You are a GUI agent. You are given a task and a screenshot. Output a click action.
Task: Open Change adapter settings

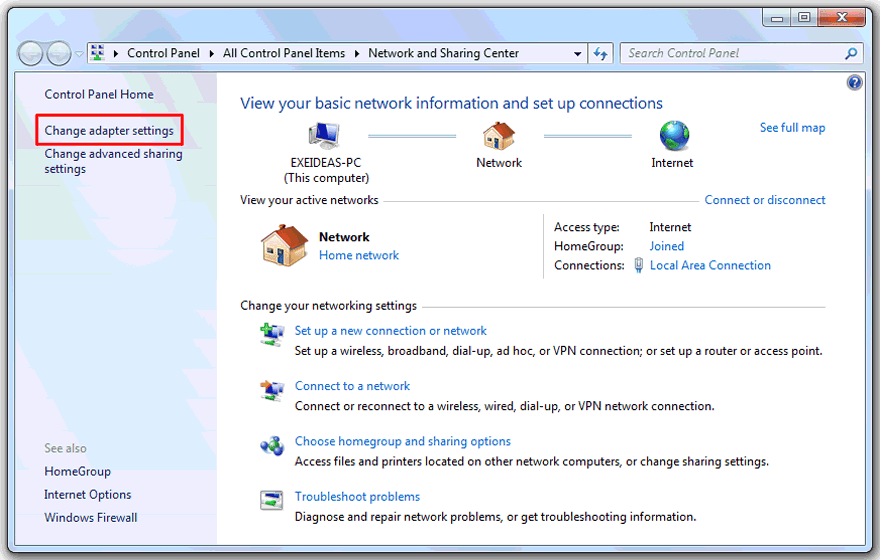tap(109, 130)
